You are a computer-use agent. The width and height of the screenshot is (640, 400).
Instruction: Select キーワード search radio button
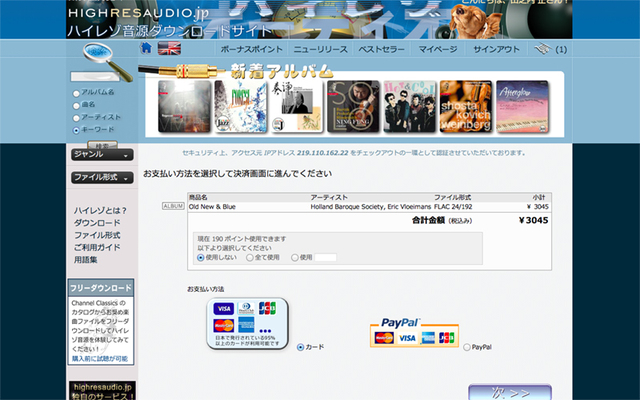coord(76,131)
